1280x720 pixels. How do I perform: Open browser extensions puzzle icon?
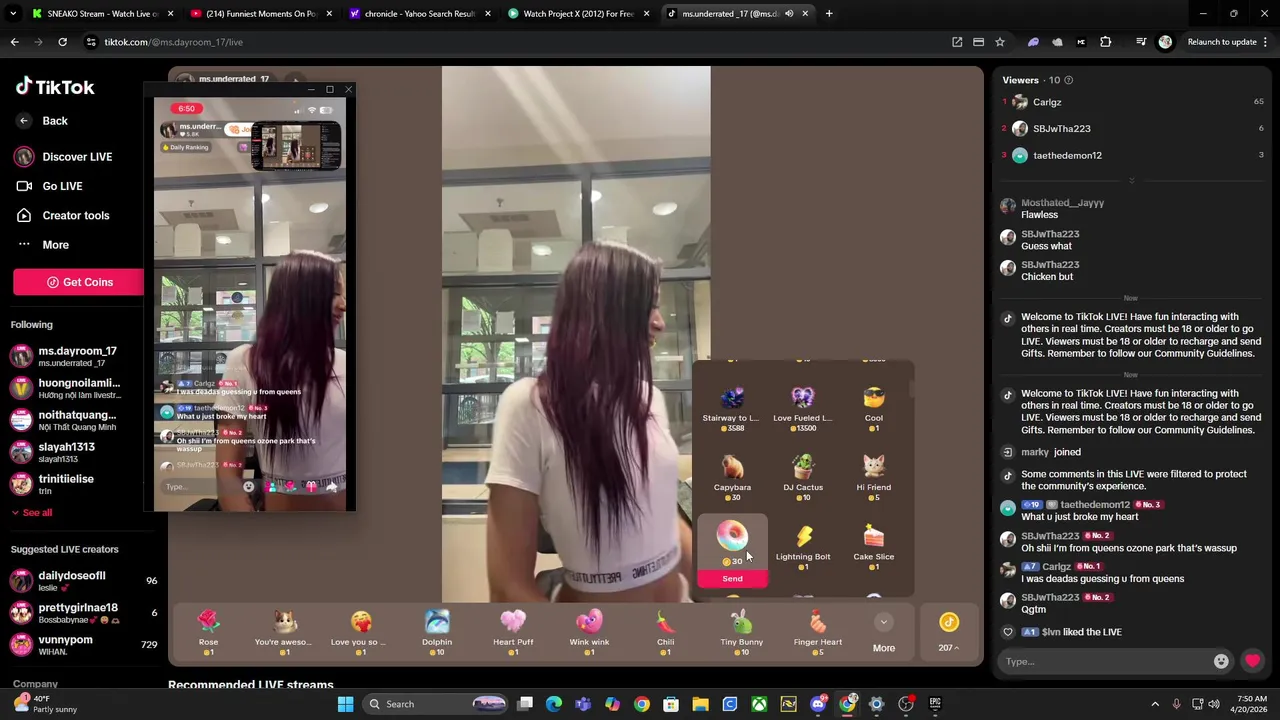[1105, 42]
